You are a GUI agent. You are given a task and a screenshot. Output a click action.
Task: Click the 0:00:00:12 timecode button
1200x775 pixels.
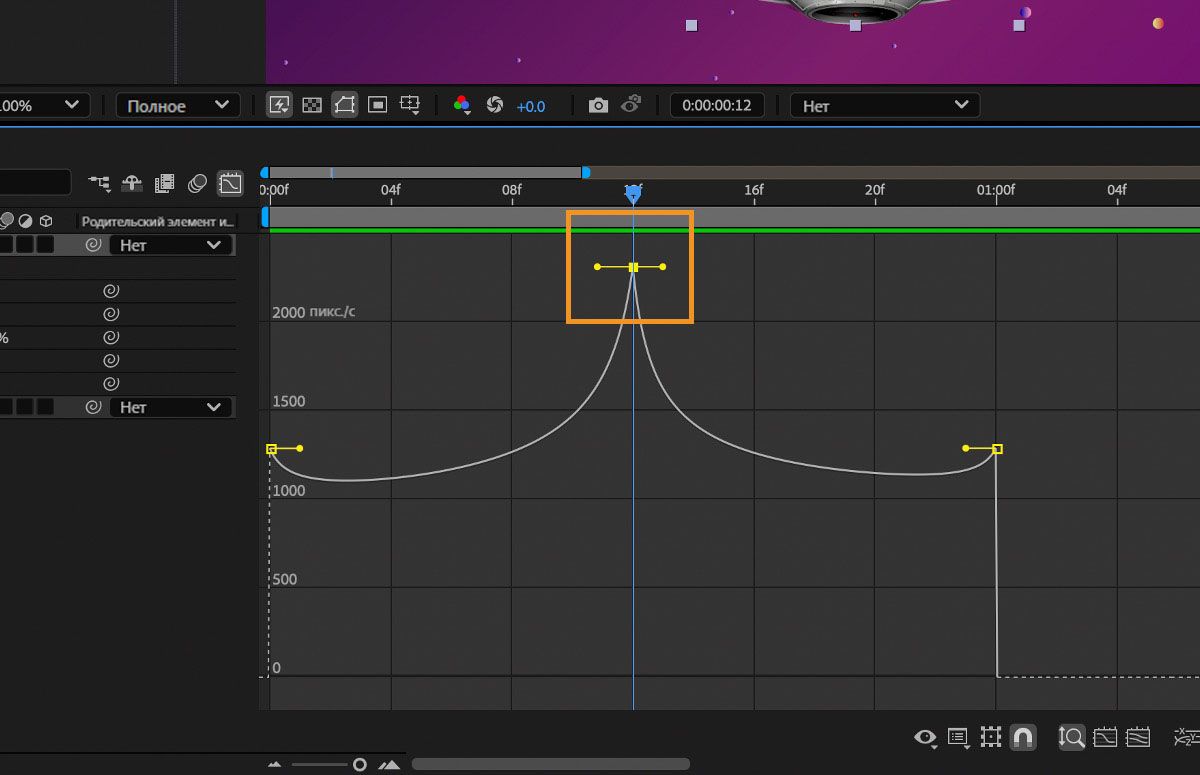716,106
